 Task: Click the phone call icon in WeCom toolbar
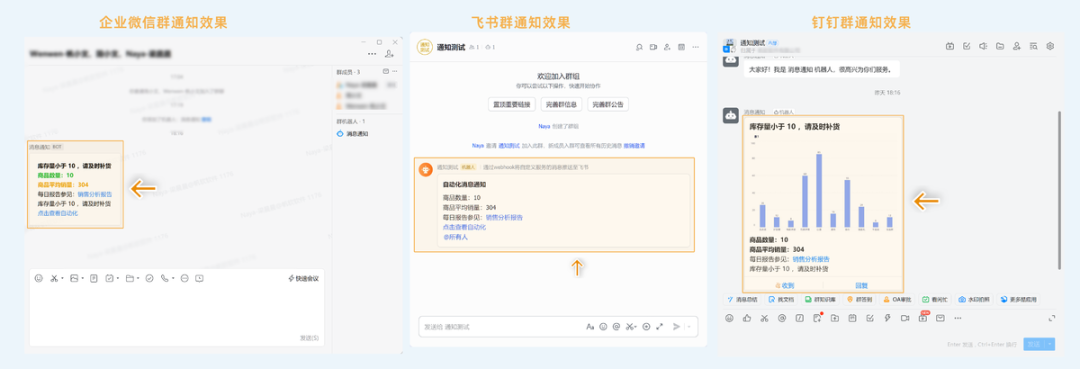164,278
